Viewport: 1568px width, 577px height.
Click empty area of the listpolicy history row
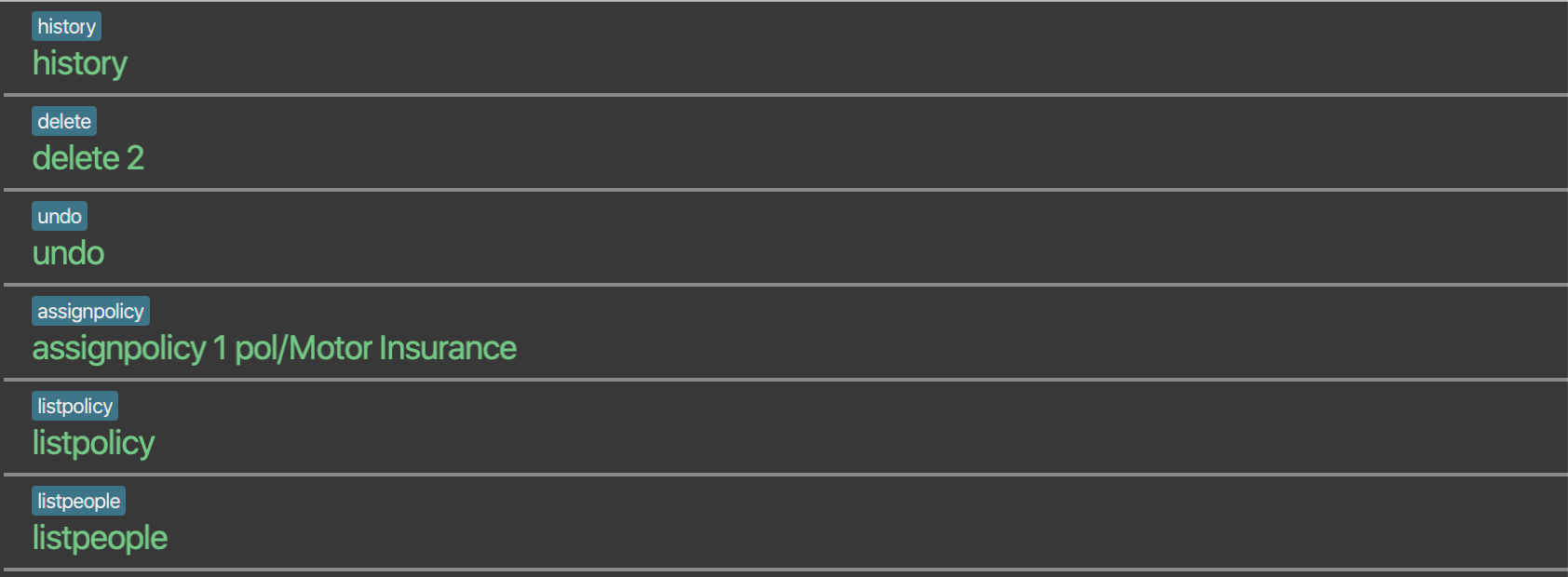[x=838, y=428]
